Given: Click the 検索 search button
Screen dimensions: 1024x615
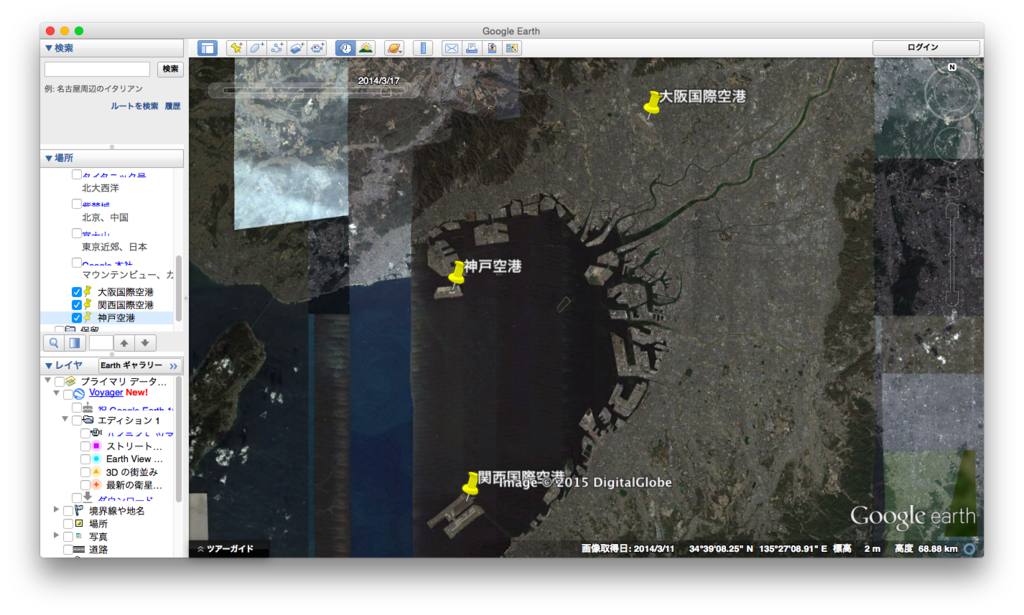Looking at the screenshot, I should point(170,69).
